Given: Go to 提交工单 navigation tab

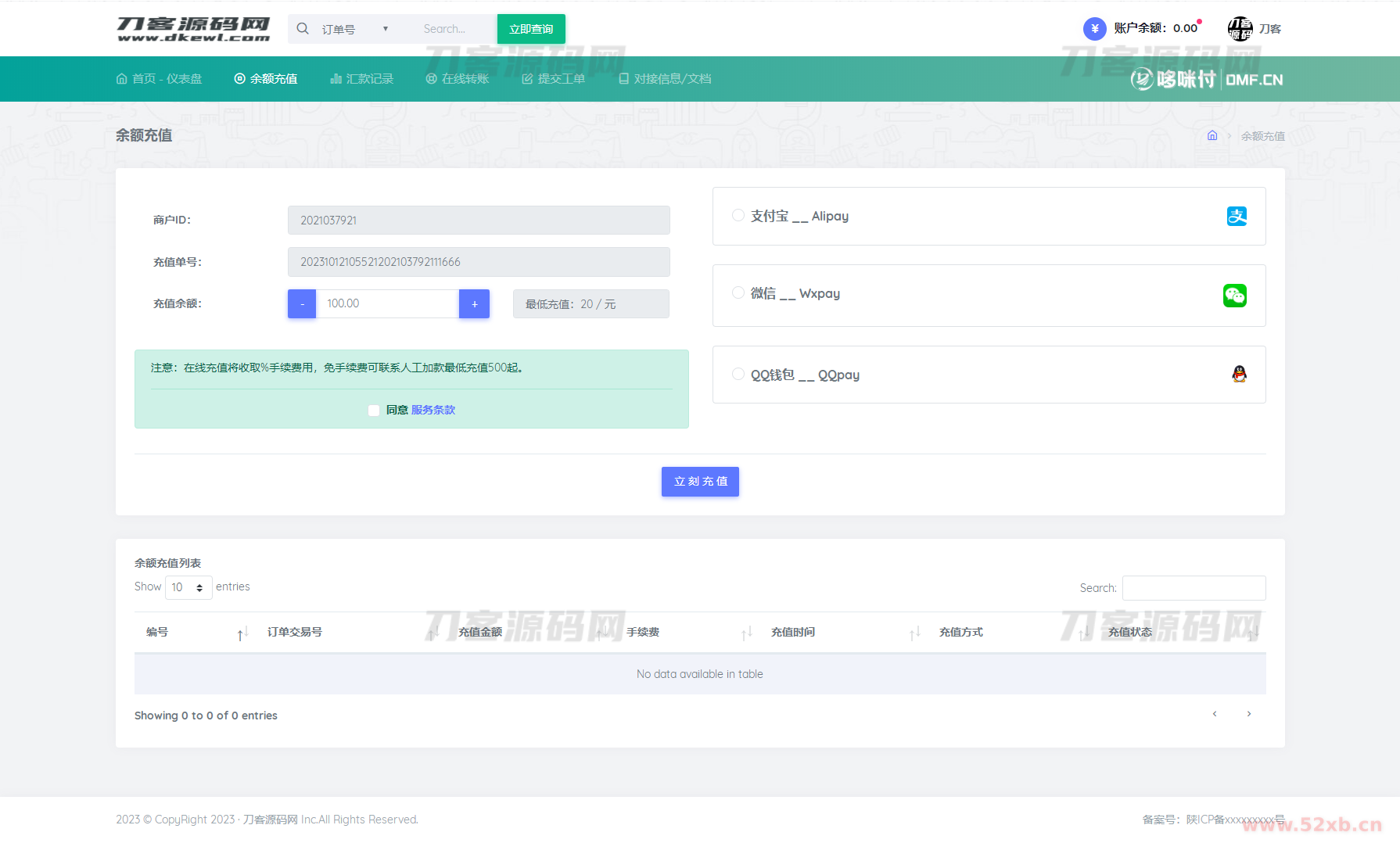Looking at the screenshot, I should pyautogui.click(x=554, y=79).
